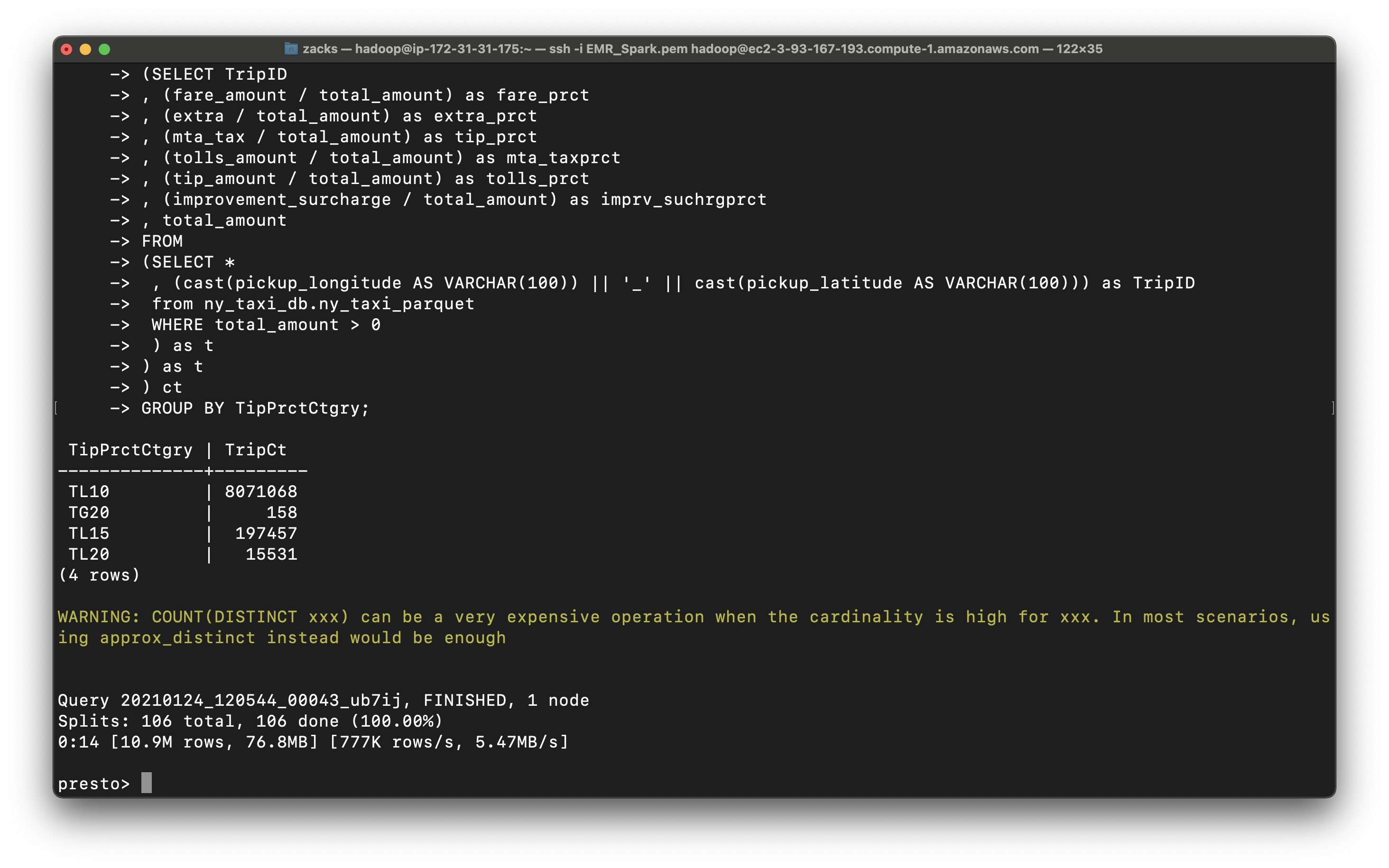
Task: Click the (4 rows) result summary
Action: 99,575
